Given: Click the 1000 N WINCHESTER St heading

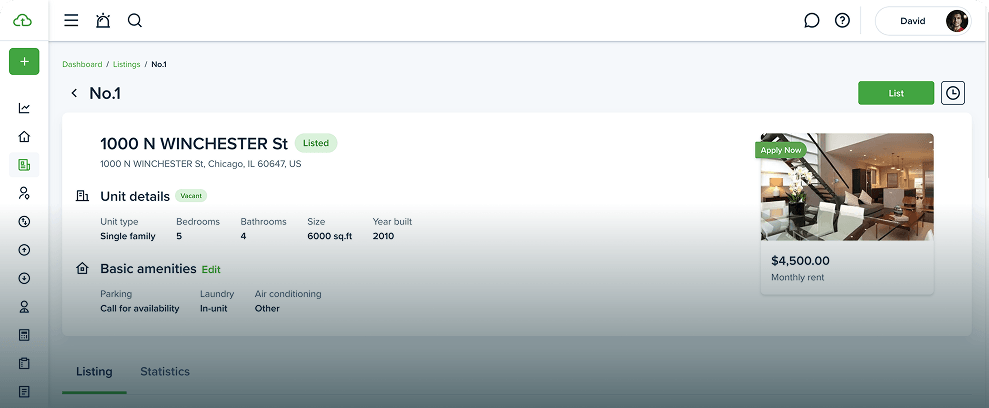Looking at the screenshot, I should pyautogui.click(x=194, y=143).
